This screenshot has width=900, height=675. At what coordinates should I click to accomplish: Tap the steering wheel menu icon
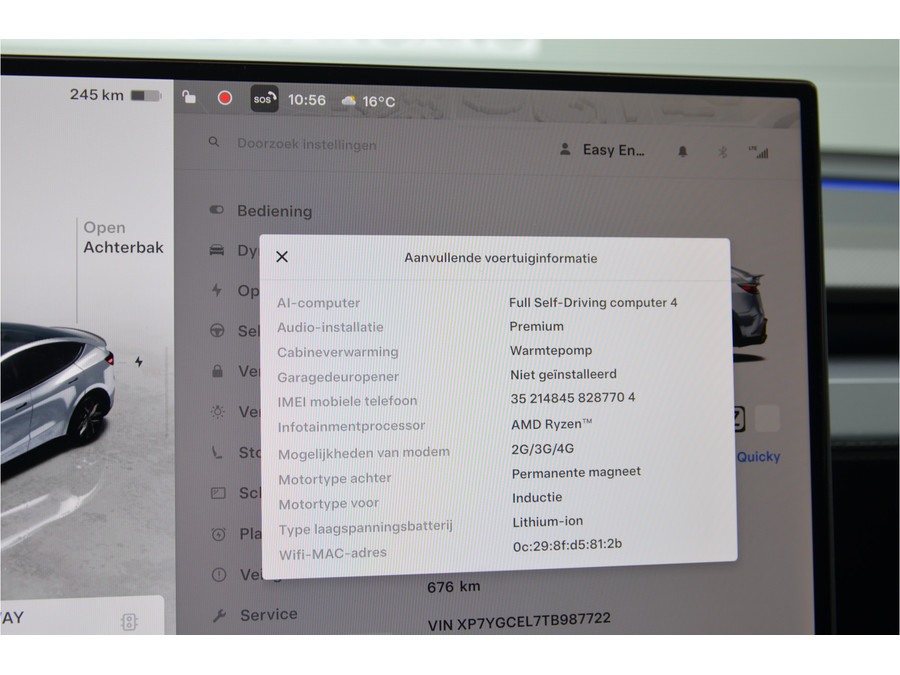217,331
